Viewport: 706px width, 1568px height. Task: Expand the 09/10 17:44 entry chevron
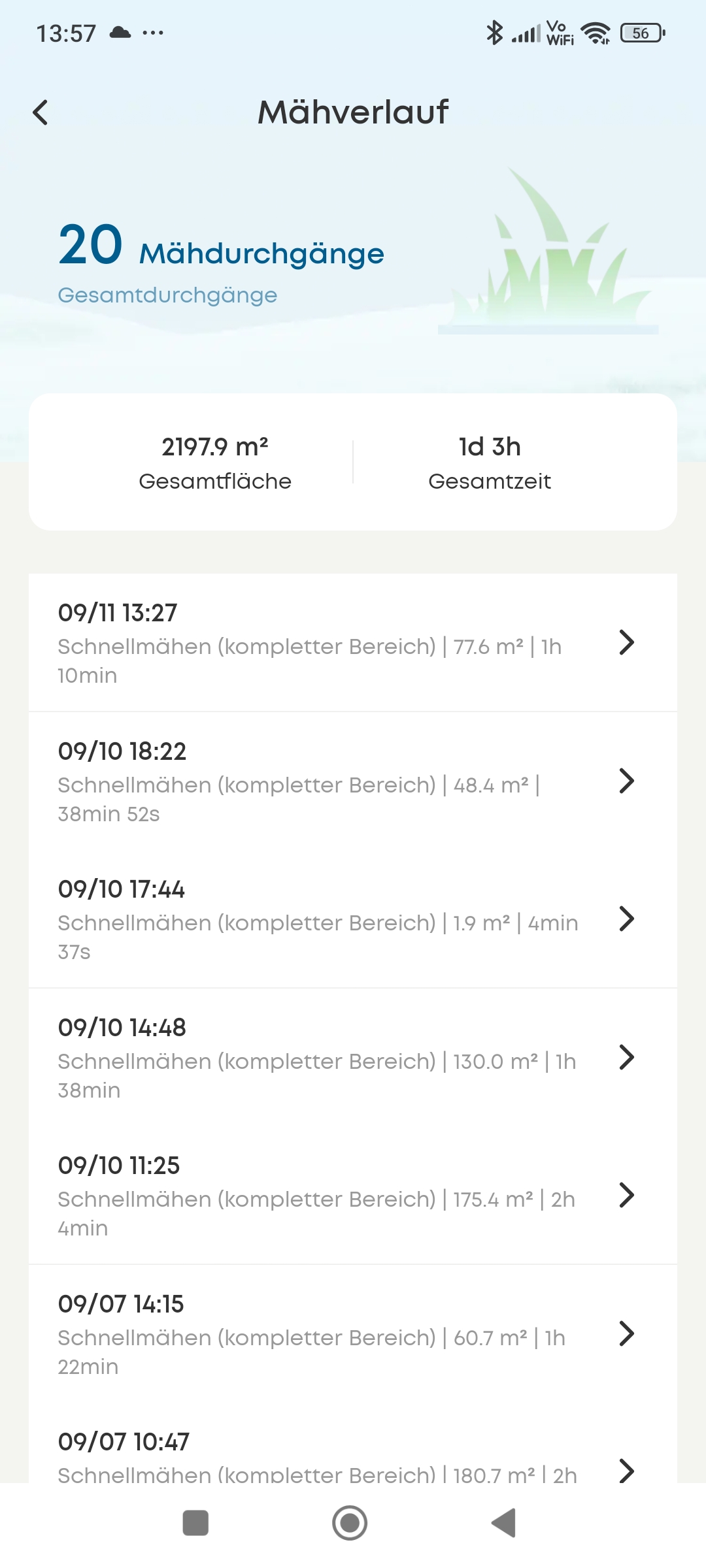click(x=626, y=919)
